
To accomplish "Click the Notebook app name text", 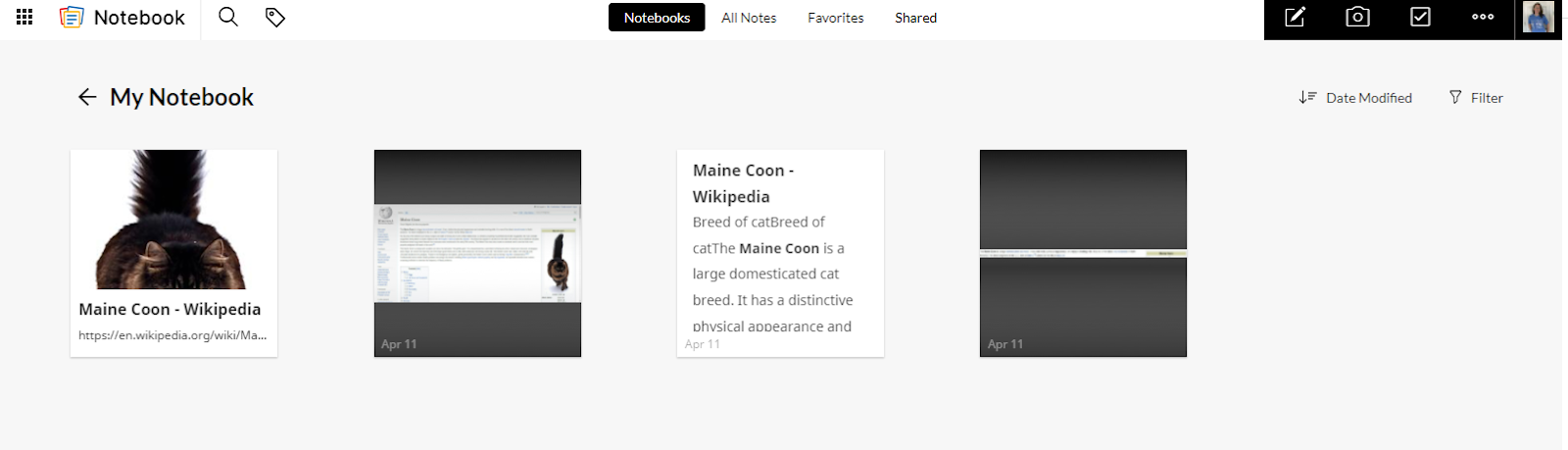I will click(x=139, y=18).
